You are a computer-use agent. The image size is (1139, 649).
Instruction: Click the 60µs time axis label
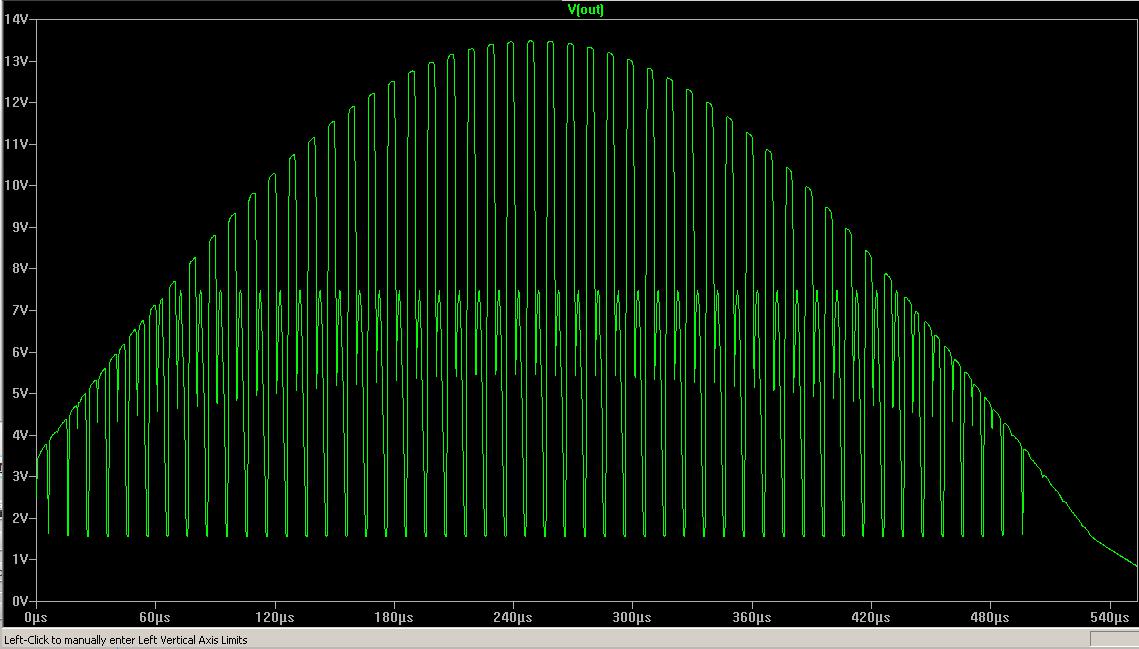coord(155,617)
